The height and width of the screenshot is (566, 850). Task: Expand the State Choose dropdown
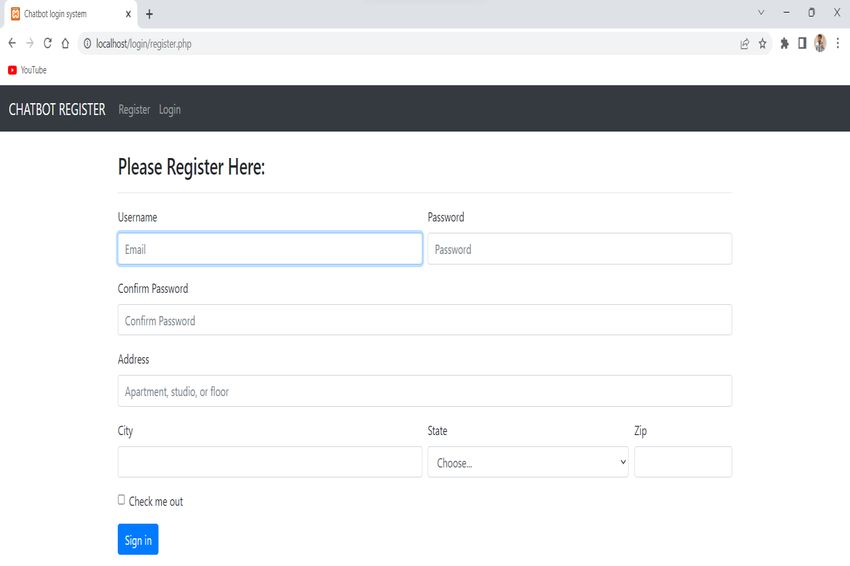pos(528,462)
